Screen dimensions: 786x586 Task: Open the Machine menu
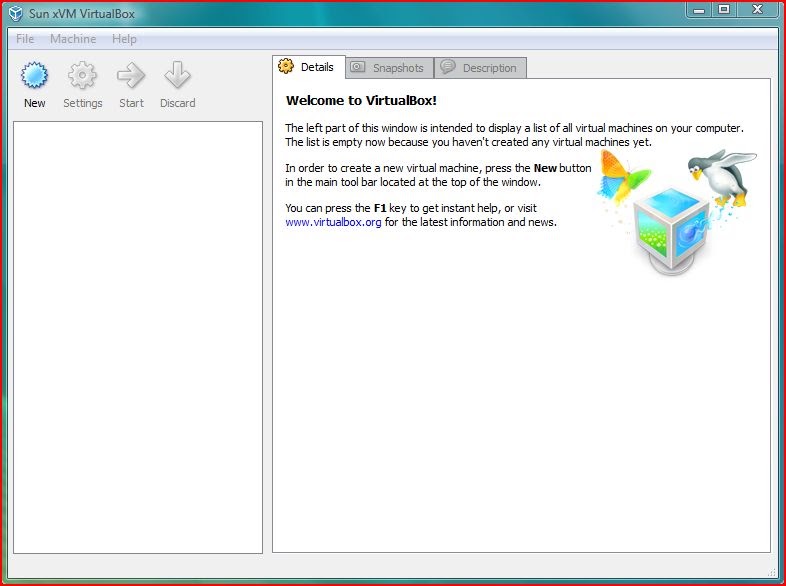click(x=73, y=39)
